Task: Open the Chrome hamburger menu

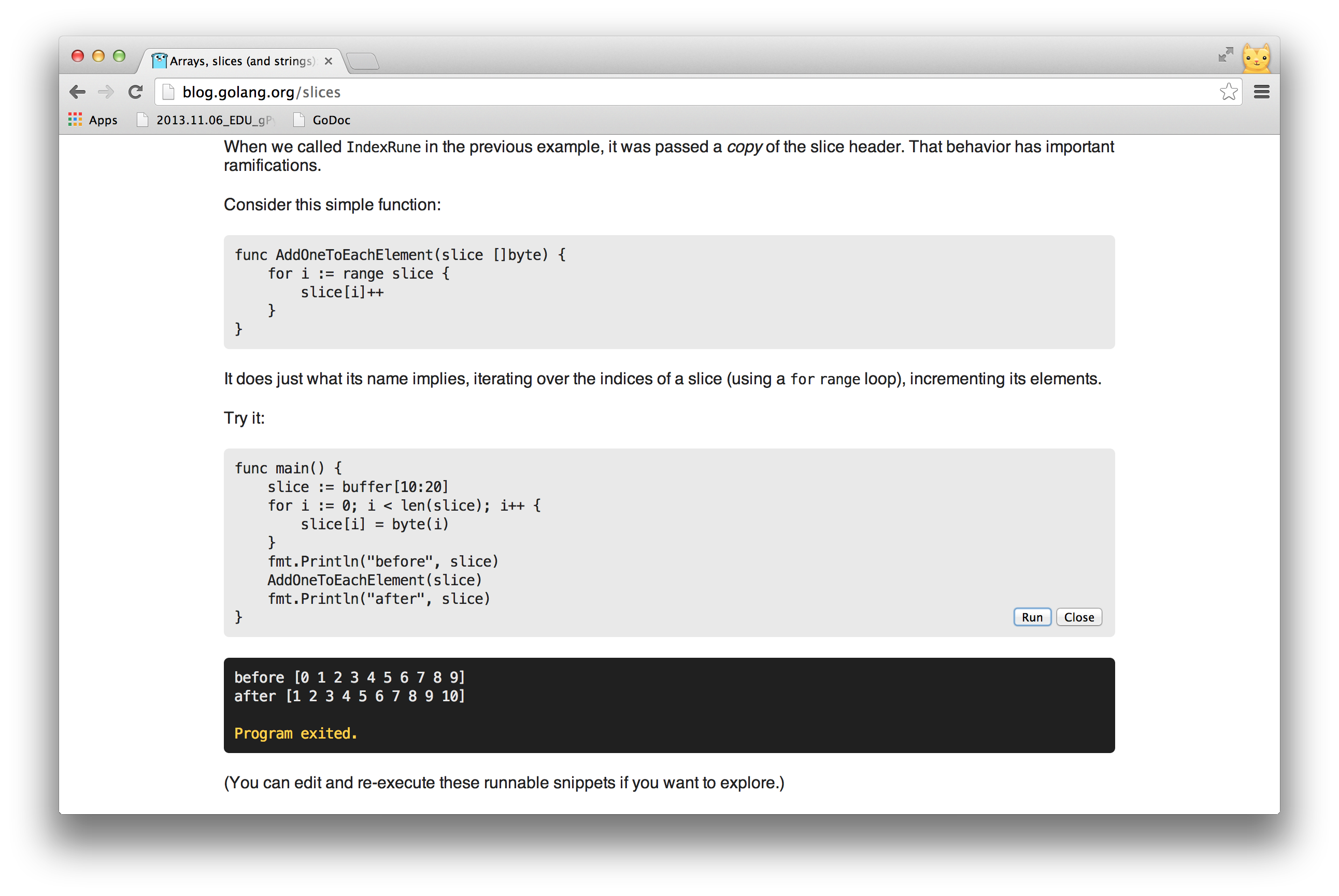Action: click(x=1261, y=92)
